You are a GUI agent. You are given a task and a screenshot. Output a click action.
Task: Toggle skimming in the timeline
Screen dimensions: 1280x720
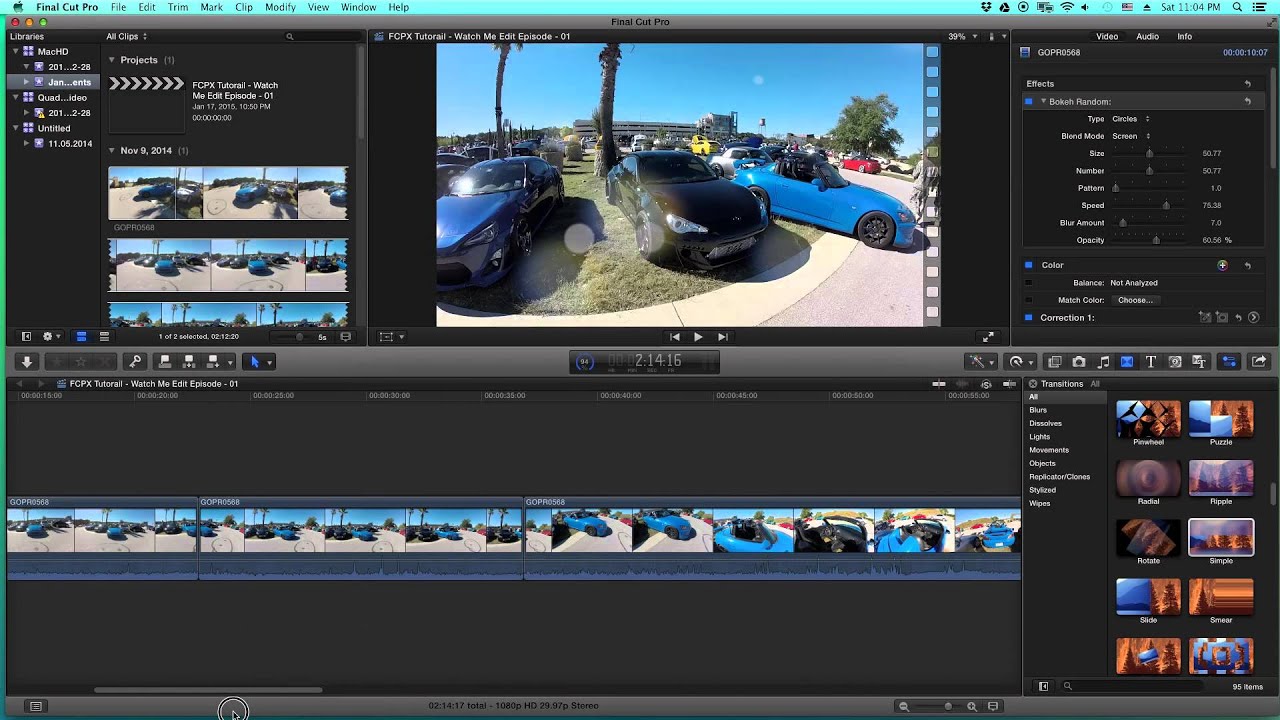[939, 384]
